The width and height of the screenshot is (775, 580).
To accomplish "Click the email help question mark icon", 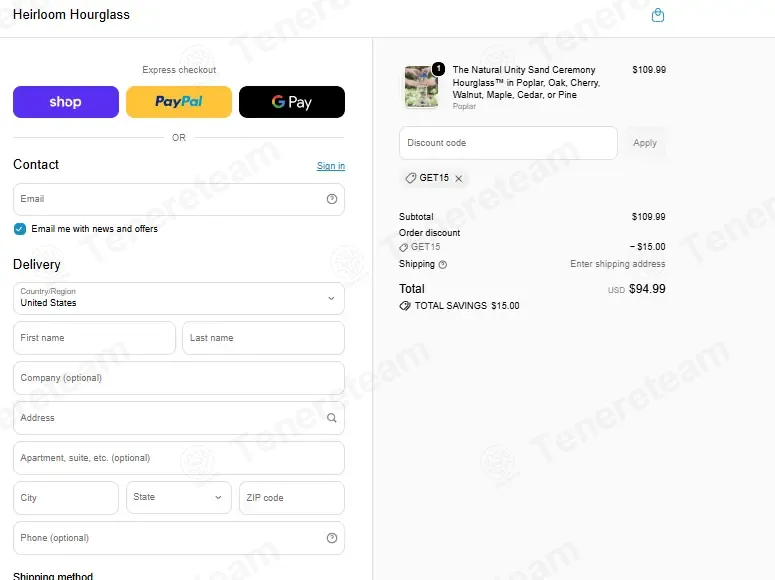I will 332,199.
